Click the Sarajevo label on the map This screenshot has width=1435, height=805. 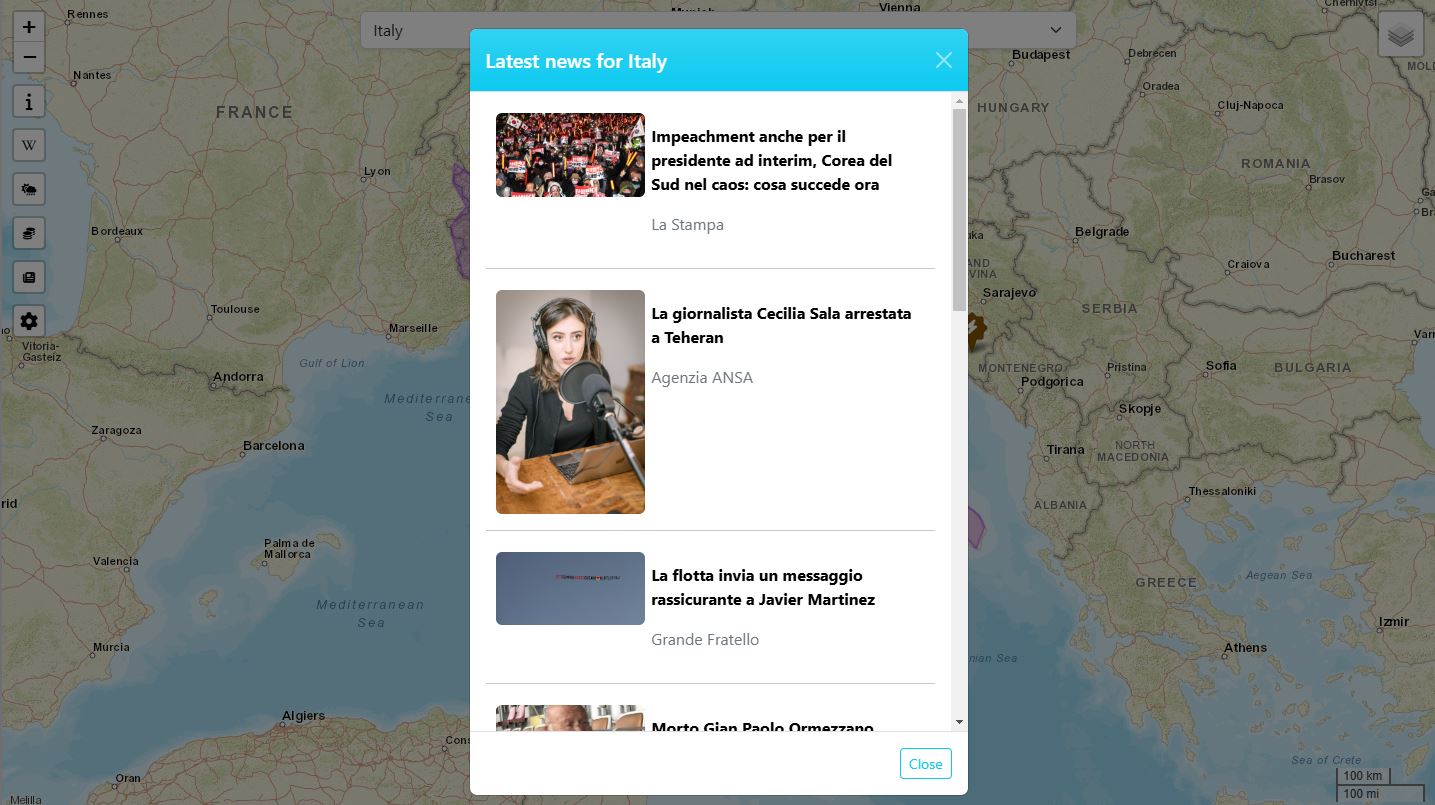[1009, 293]
